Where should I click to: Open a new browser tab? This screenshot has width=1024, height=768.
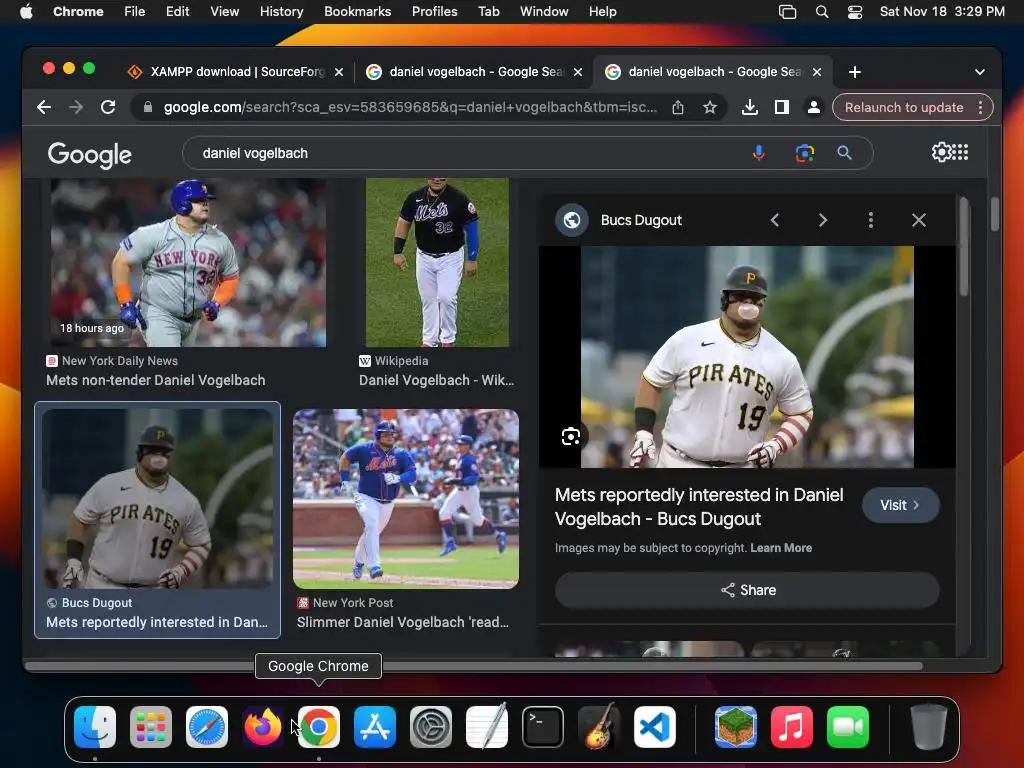pos(855,72)
